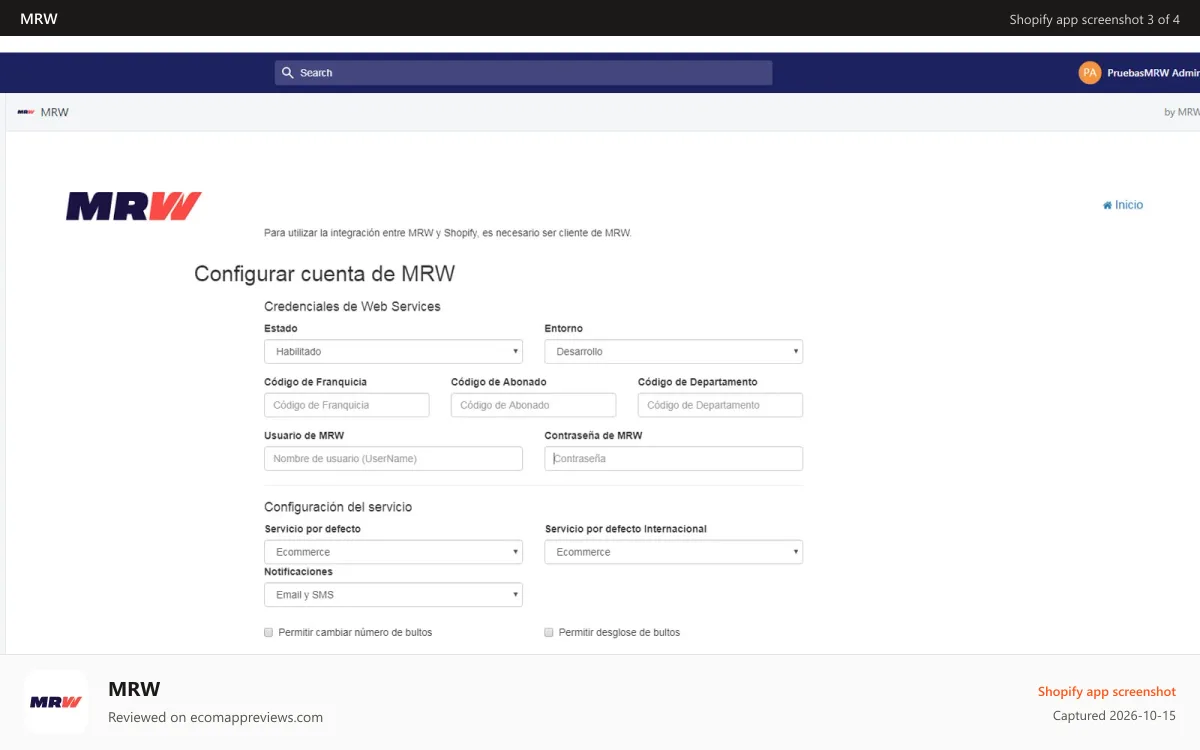Open the Notificaciones dropdown
Image resolution: width=1200 pixels, height=750 pixels.
click(393, 595)
